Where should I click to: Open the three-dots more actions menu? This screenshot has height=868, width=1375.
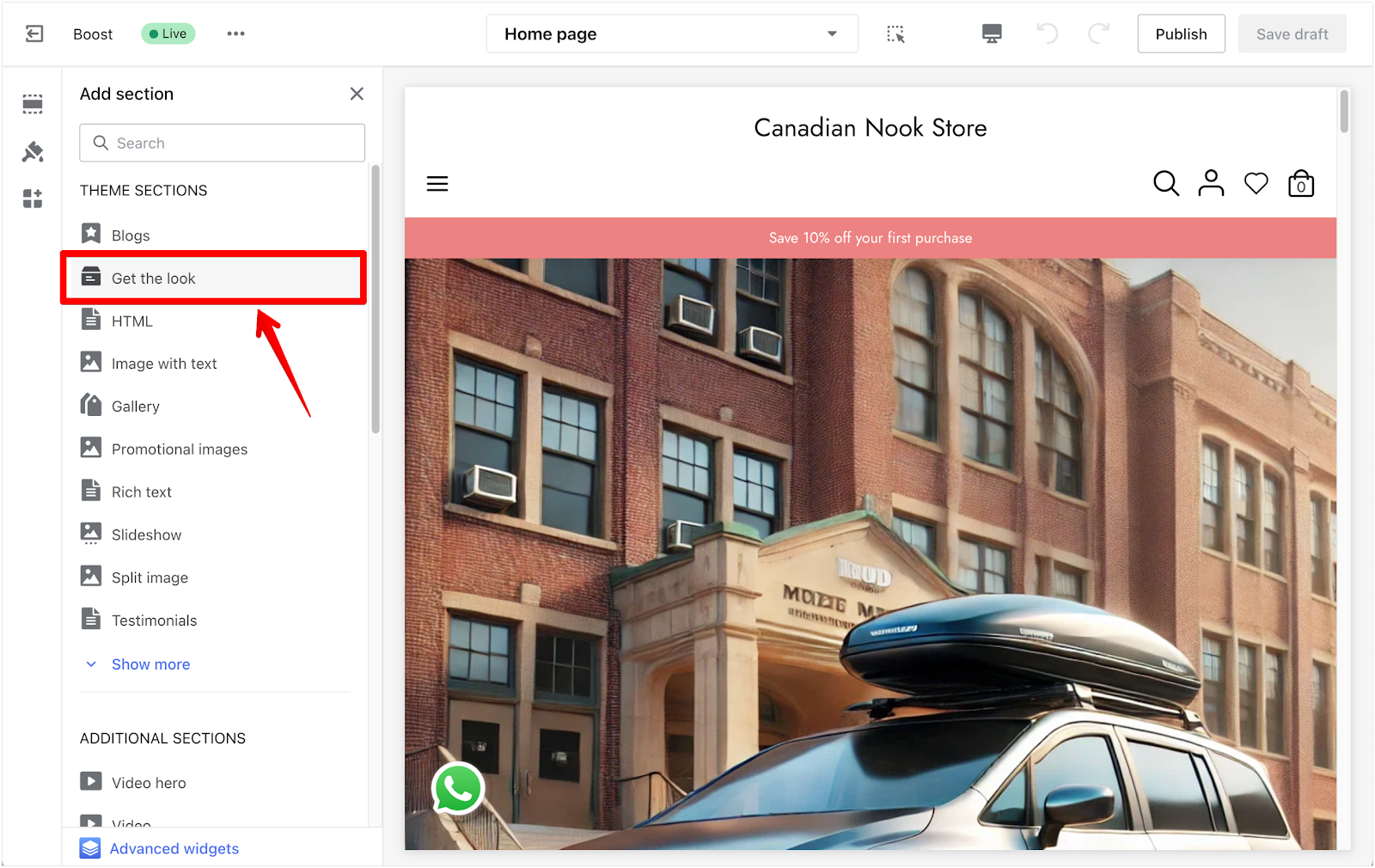click(235, 34)
